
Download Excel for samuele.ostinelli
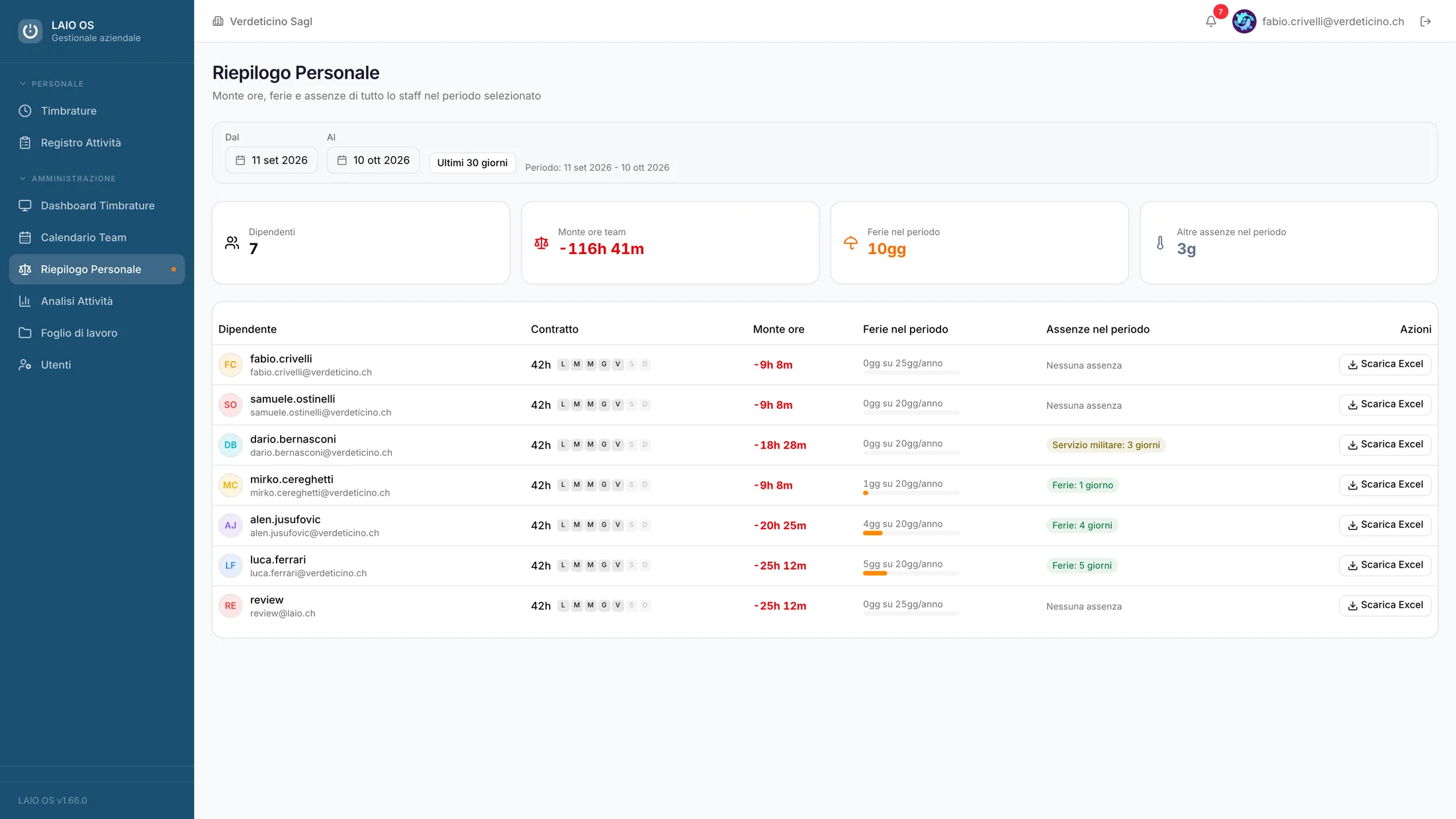click(1385, 404)
